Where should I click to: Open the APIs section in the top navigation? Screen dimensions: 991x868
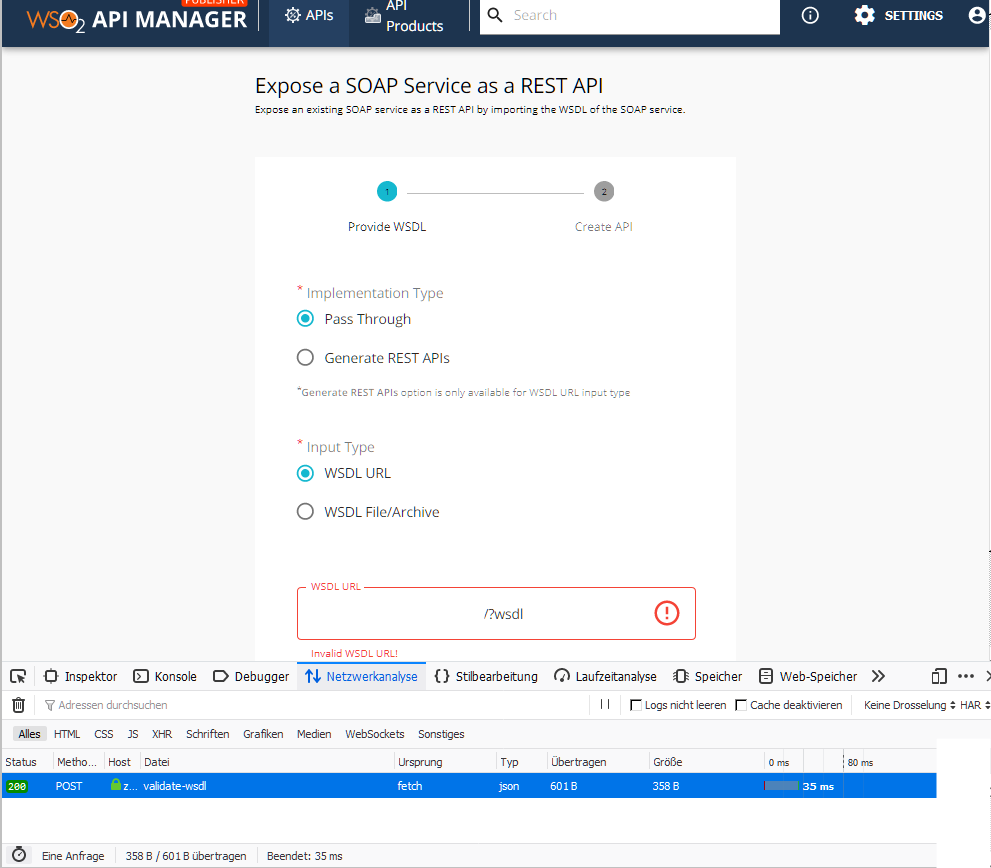click(308, 15)
